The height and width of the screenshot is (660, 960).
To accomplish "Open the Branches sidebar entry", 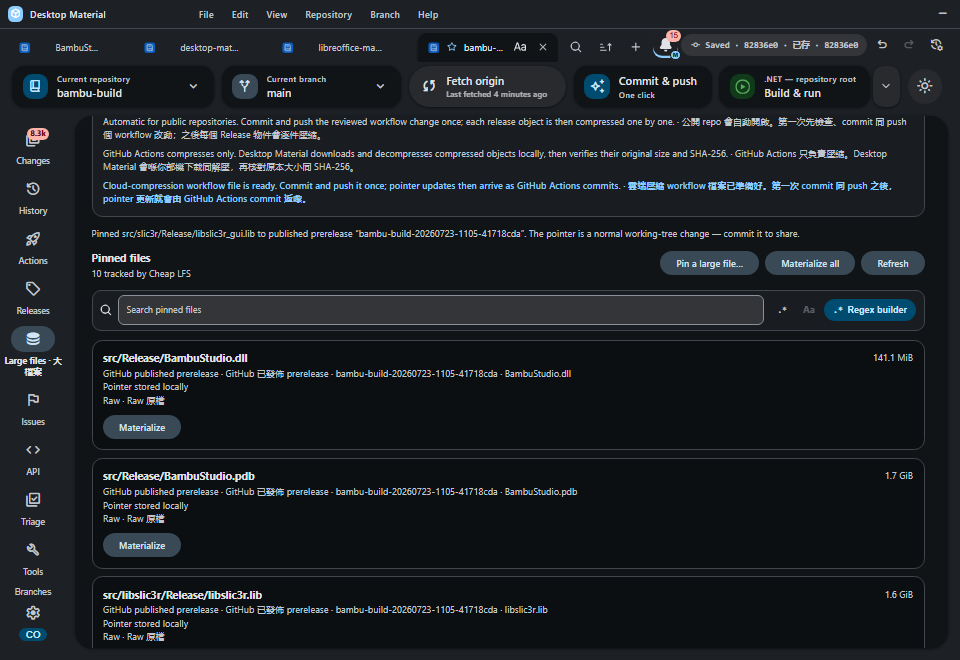I will [33, 592].
